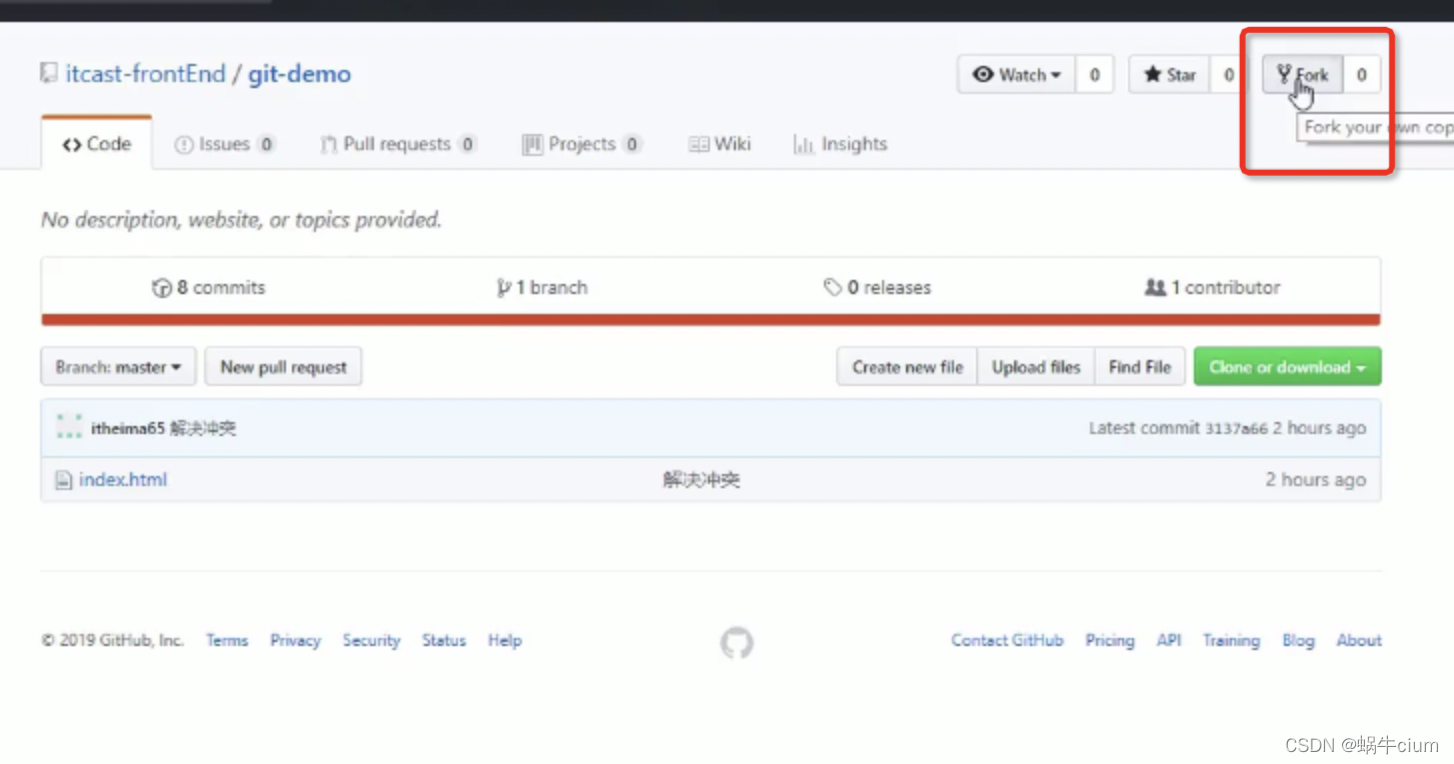Open the 1 branch list
Image resolution: width=1454 pixels, height=764 pixels.
tap(541, 288)
